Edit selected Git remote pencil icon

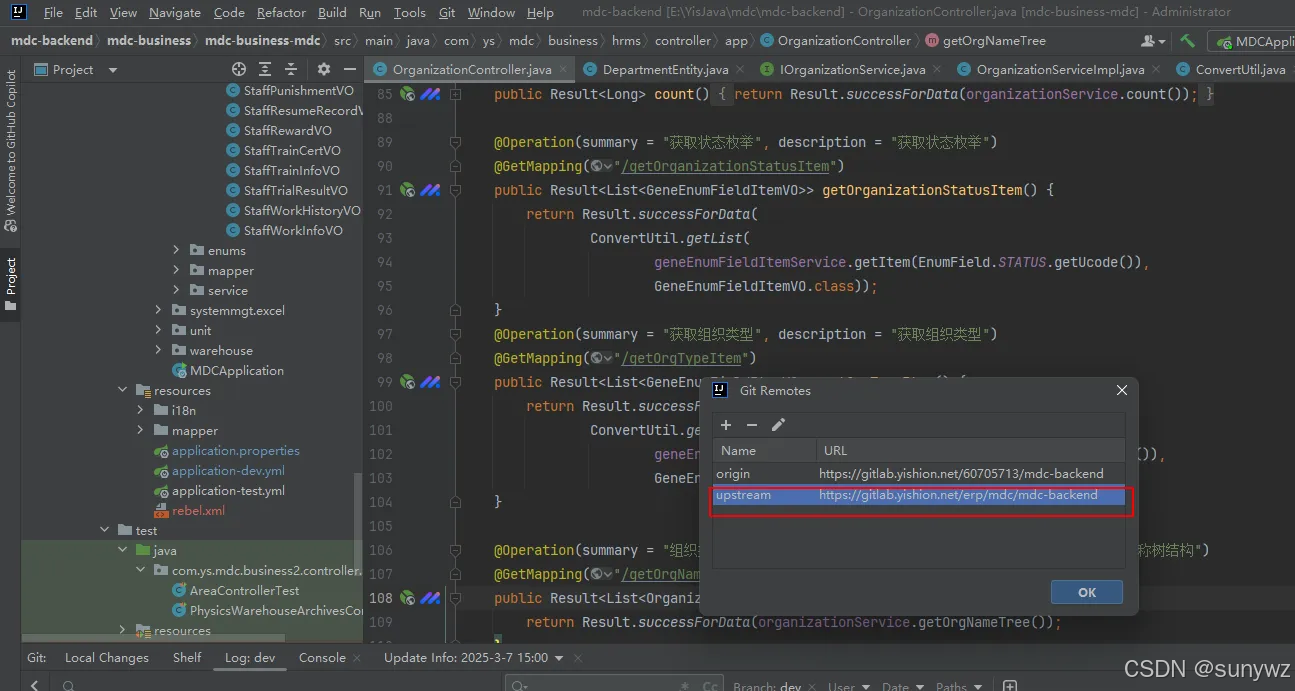pyautogui.click(x=778, y=425)
